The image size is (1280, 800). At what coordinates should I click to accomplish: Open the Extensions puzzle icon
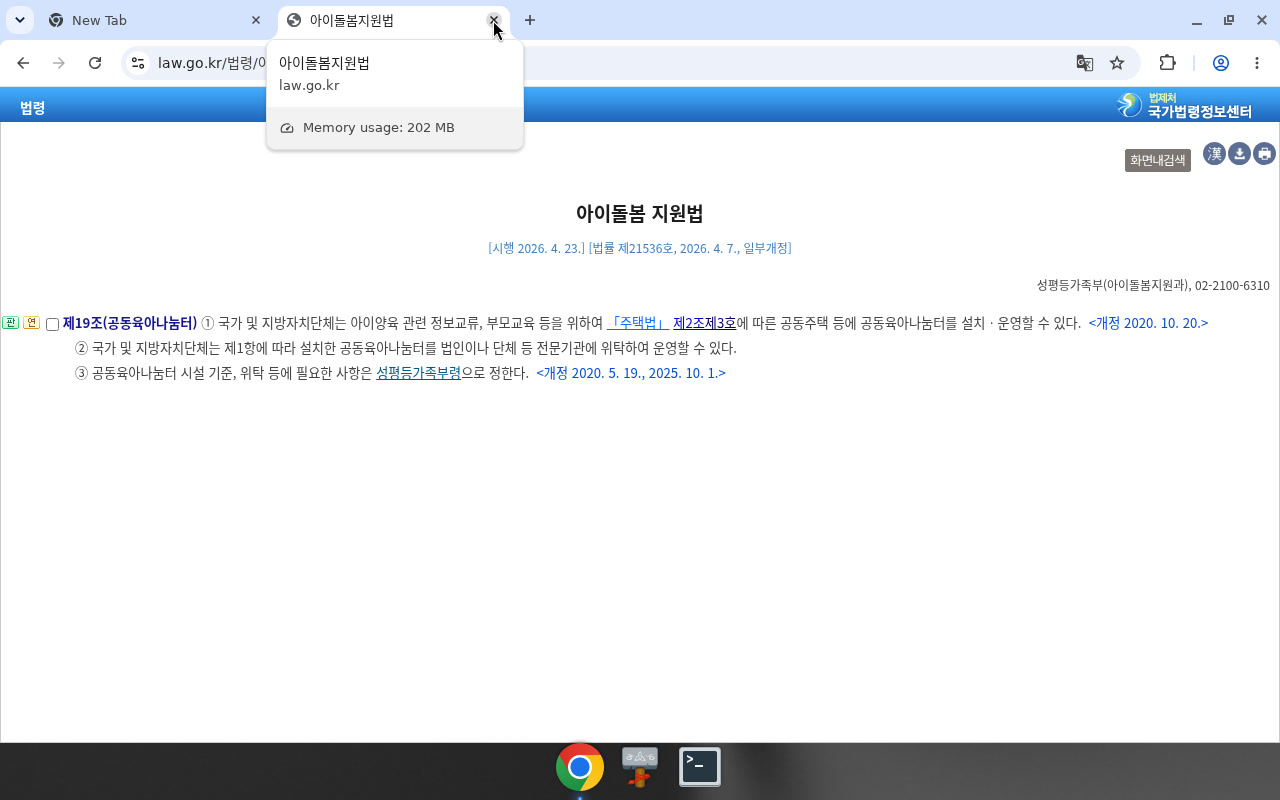[1167, 63]
